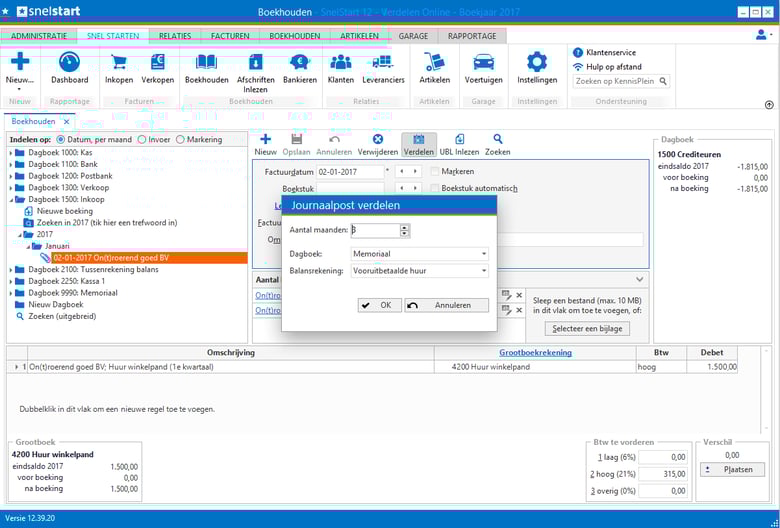Confirm dialog with OK button
Viewport: 780px width, 528px height.
click(x=380, y=305)
